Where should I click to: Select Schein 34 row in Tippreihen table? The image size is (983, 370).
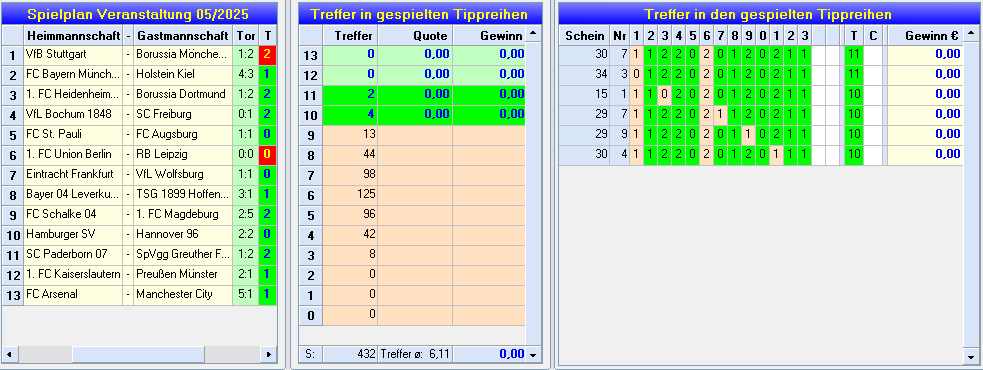click(760, 75)
